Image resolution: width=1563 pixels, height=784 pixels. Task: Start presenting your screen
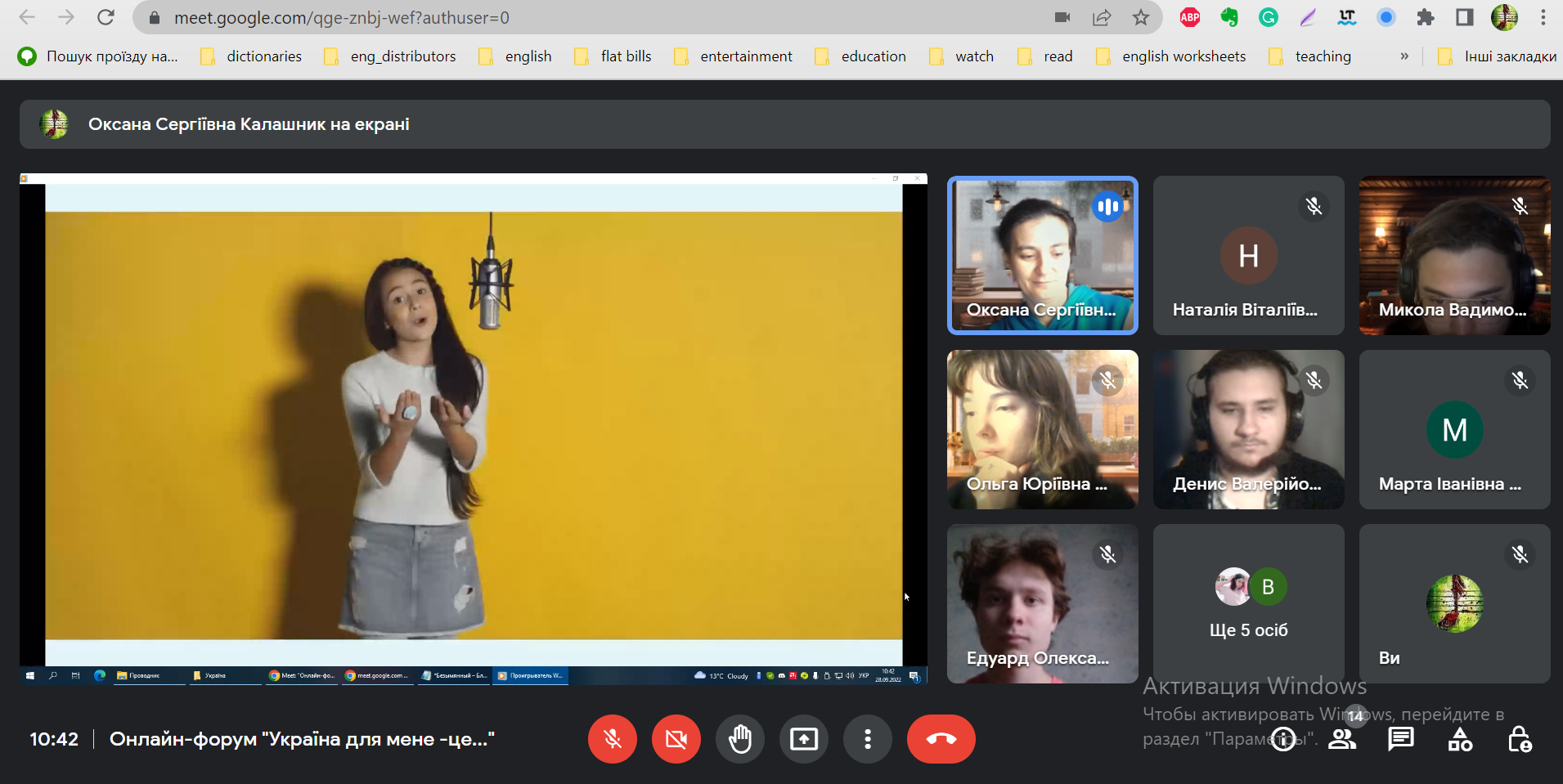[x=804, y=739]
